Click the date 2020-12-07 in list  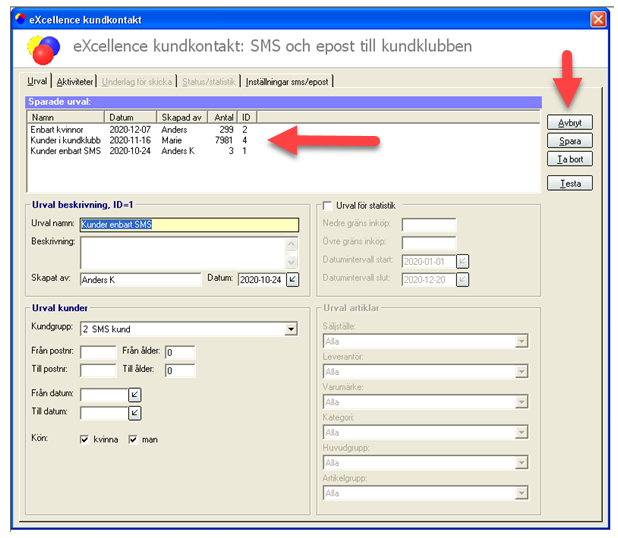(130, 130)
